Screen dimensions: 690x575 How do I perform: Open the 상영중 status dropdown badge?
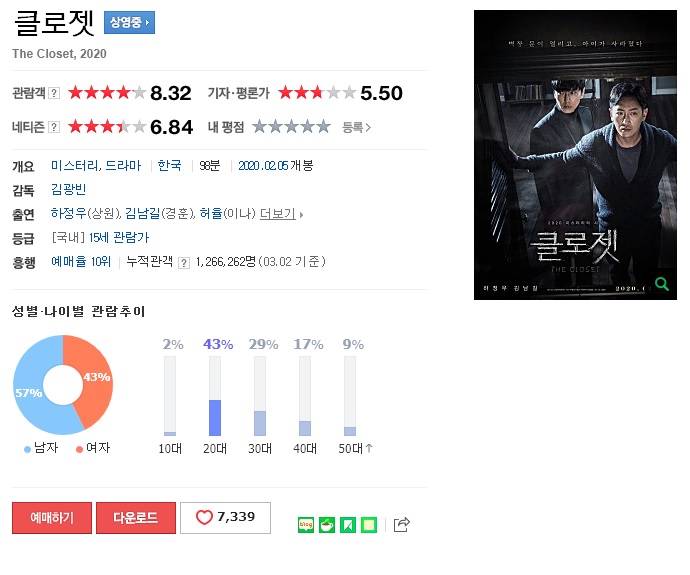pos(129,22)
